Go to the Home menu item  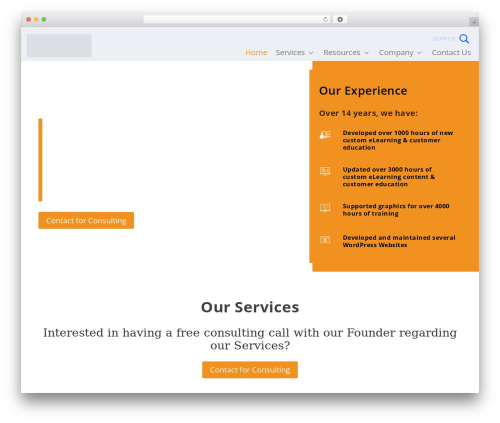pyautogui.click(x=256, y=53)
